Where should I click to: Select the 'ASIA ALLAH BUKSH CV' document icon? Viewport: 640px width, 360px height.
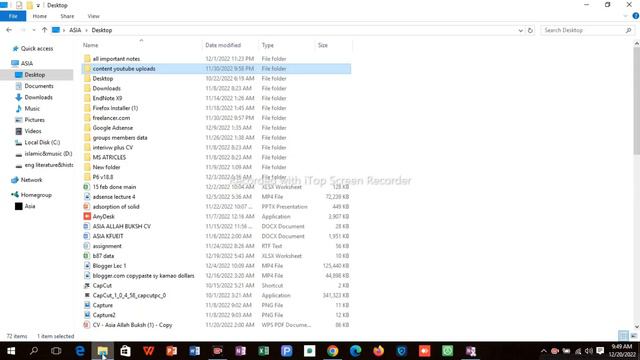87,226
